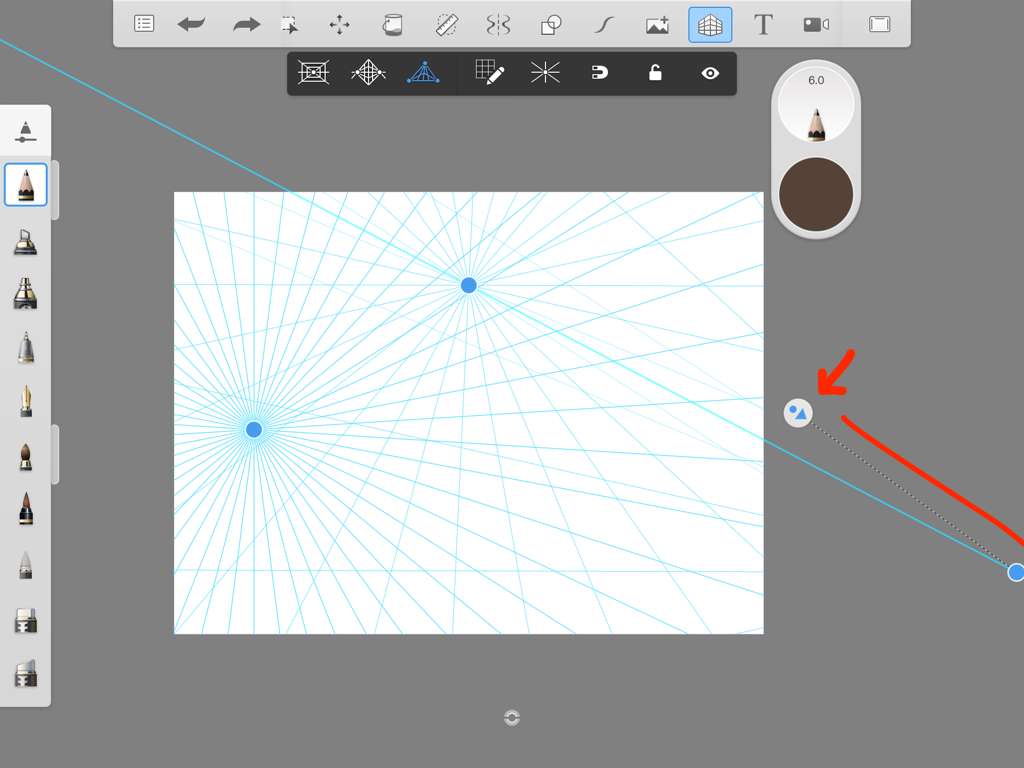
Task: Switch to 1-point perspective mode
Action: click(313, 73)
